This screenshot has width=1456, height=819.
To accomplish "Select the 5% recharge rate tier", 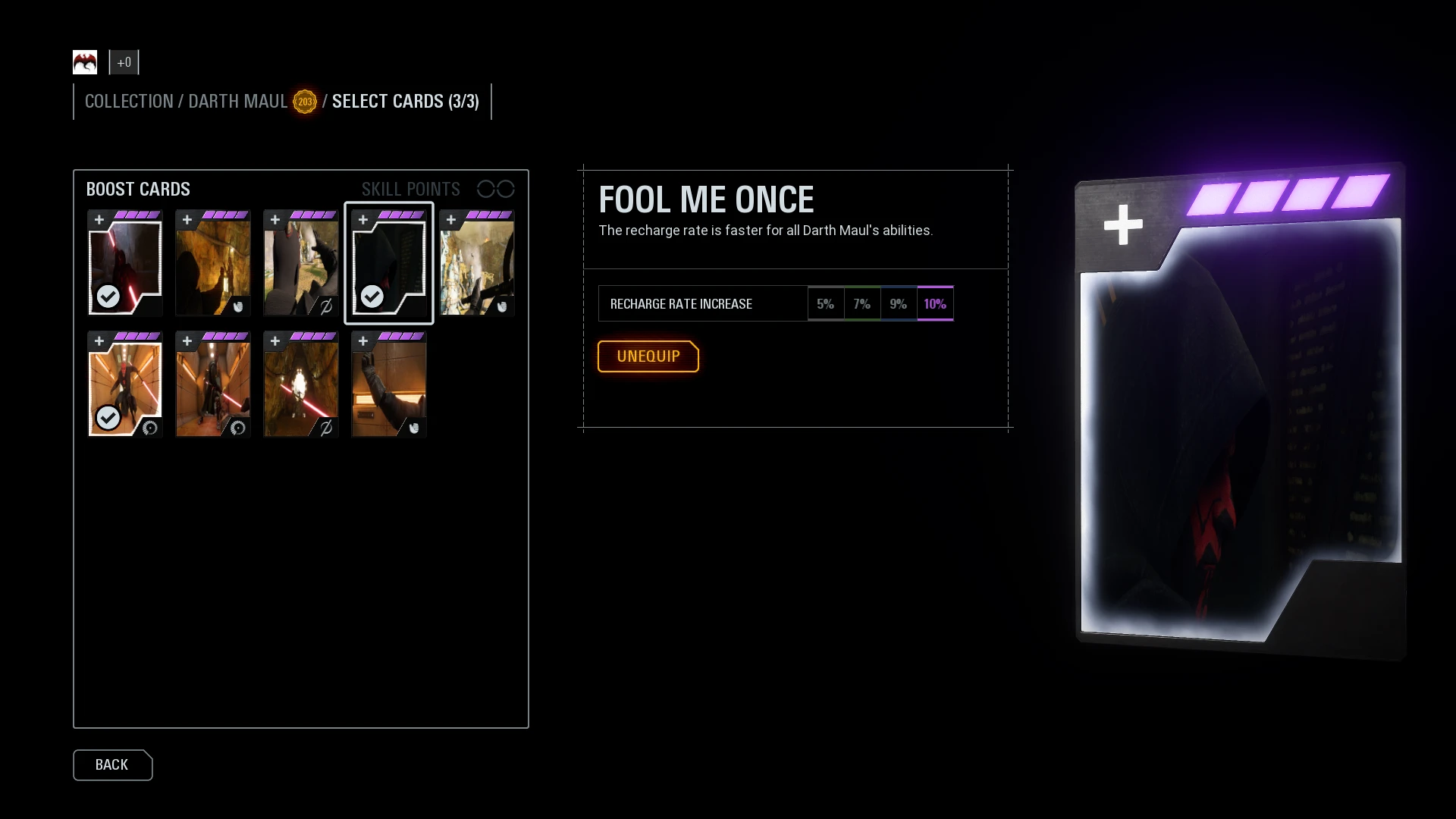I will click(826, 304).
